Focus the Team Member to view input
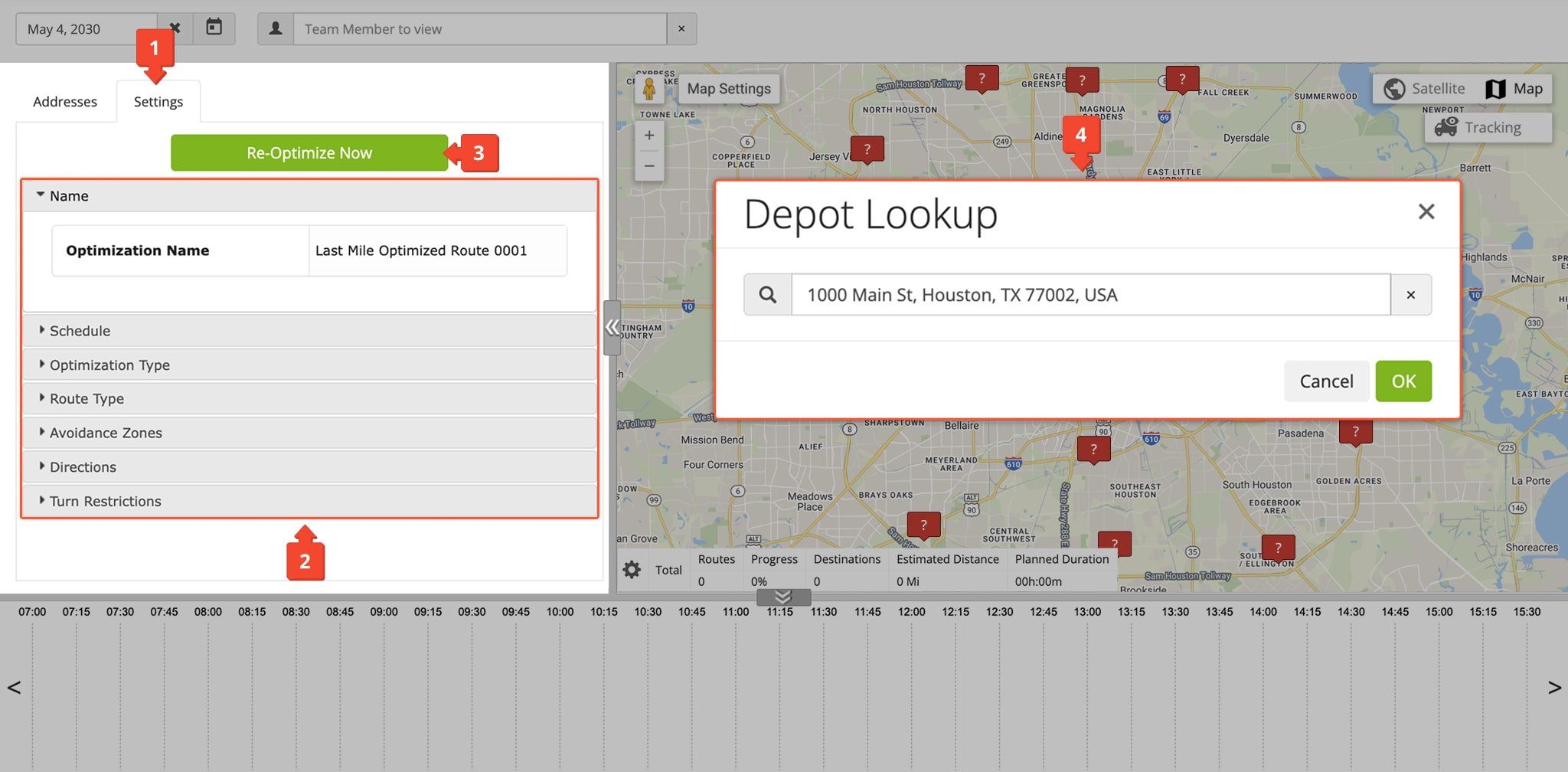The height and width of the screenshot is (772, 1568). [x=480, y=29]
